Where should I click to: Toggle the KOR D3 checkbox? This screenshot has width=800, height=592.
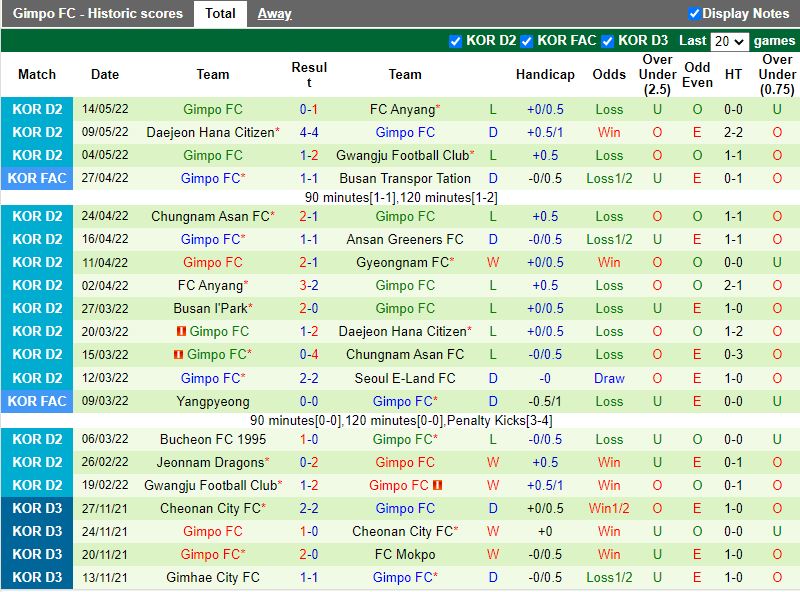coord(607,41)
